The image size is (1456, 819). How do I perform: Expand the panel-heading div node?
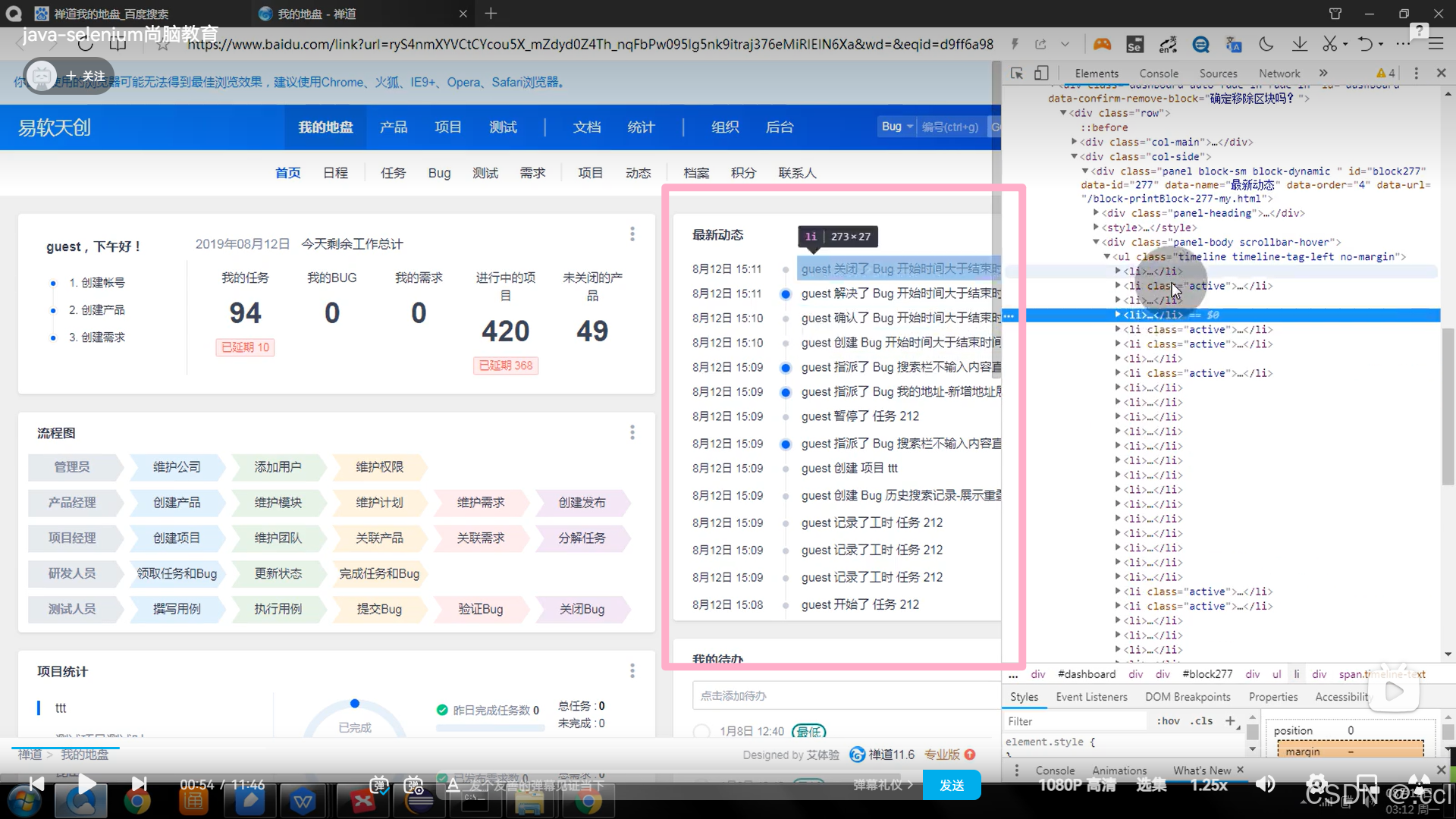(1096, 213)
